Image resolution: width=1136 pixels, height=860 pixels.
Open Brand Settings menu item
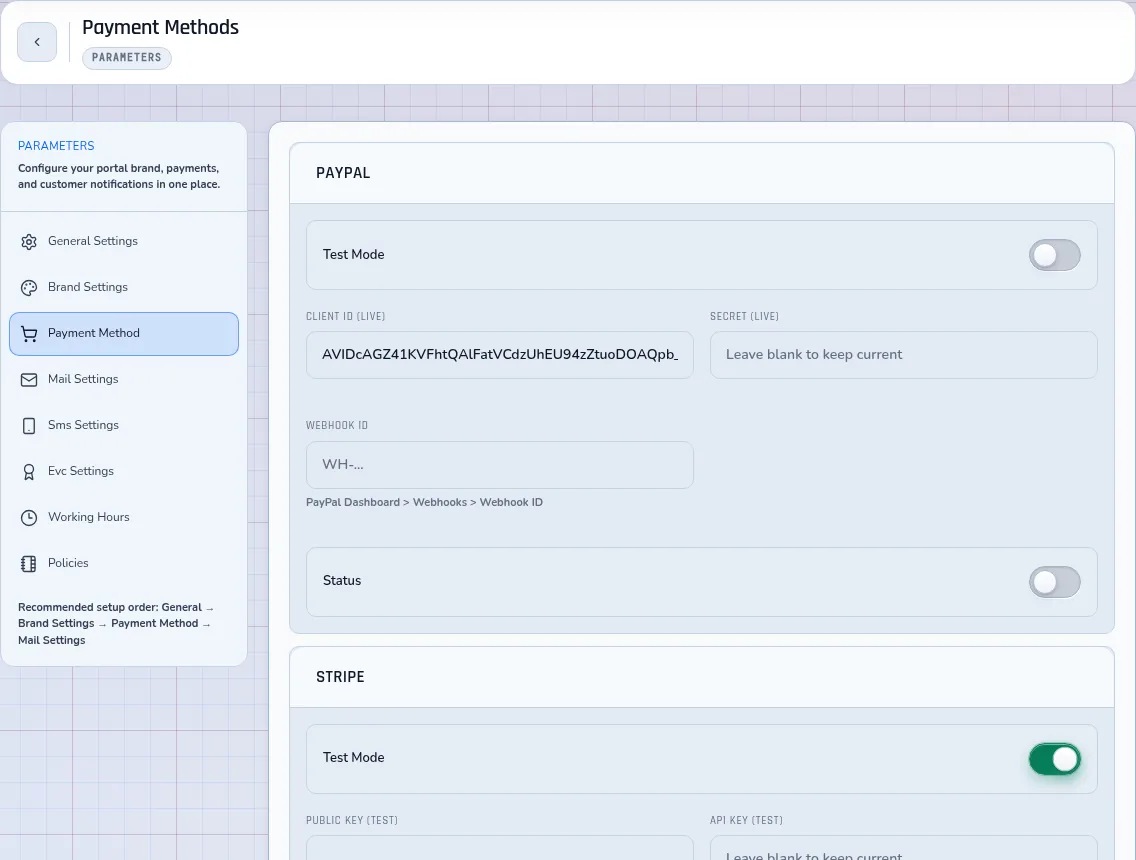click(x=124, y=288)
